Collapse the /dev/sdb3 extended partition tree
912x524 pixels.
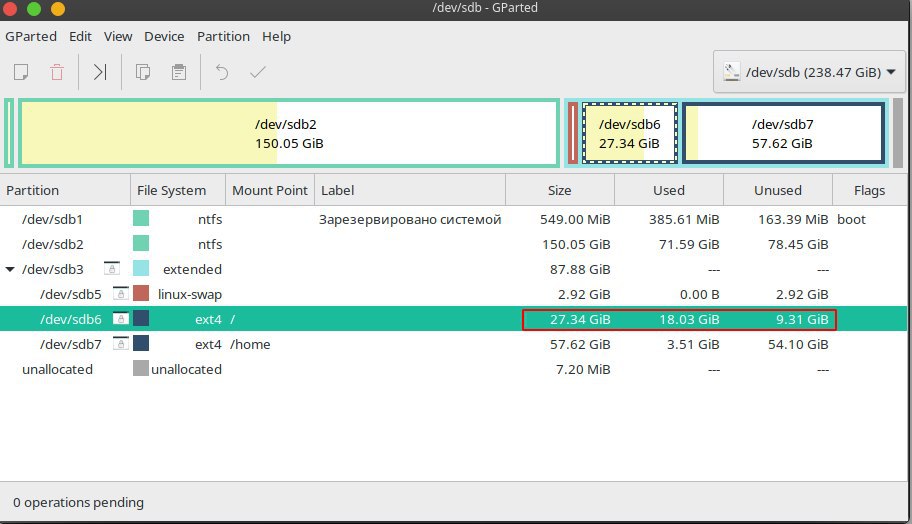tap(10, 269)
